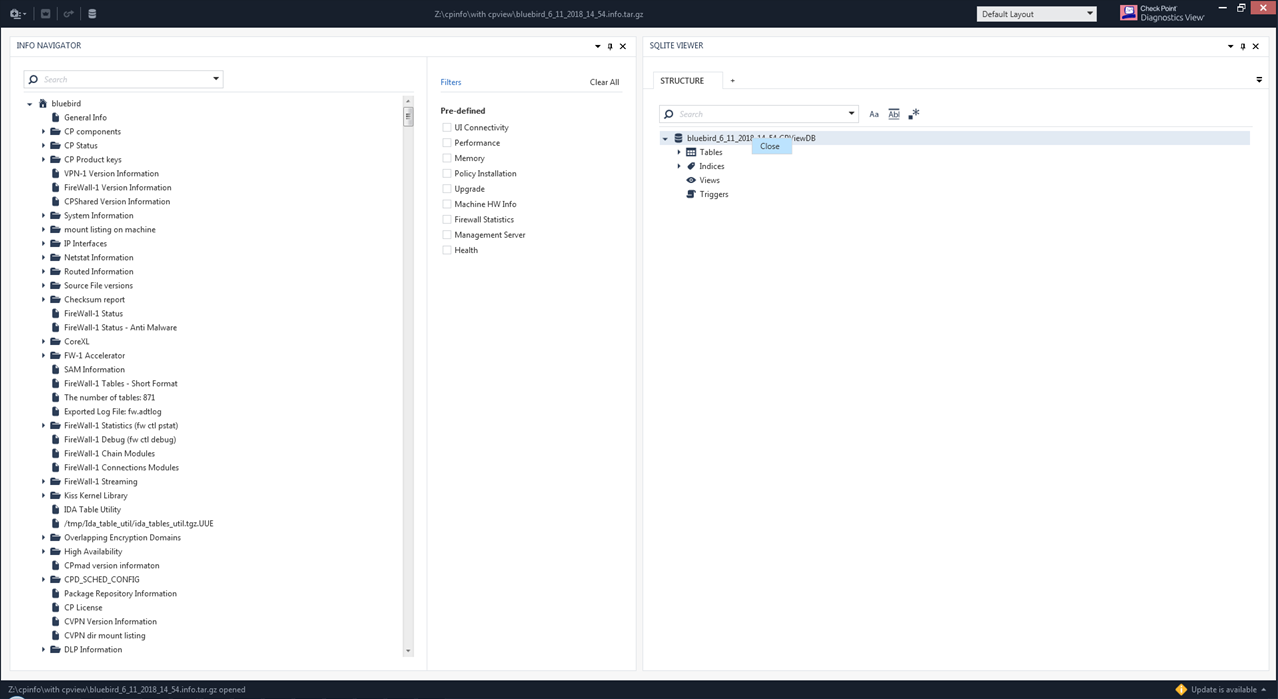
Task: Enable the Machine HW Info filter
Action: point(447,204)
